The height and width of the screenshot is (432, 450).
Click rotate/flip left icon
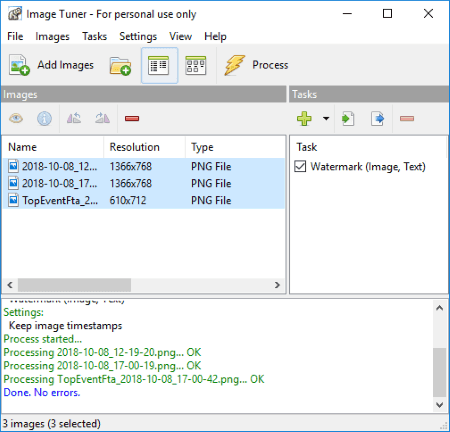[x=74, y=118]
